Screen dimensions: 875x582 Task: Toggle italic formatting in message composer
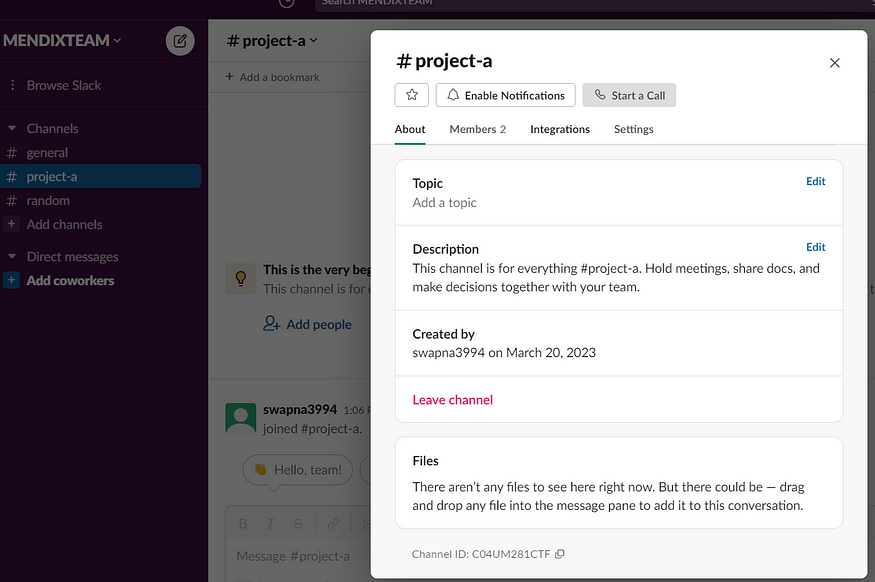pos(270,524)
